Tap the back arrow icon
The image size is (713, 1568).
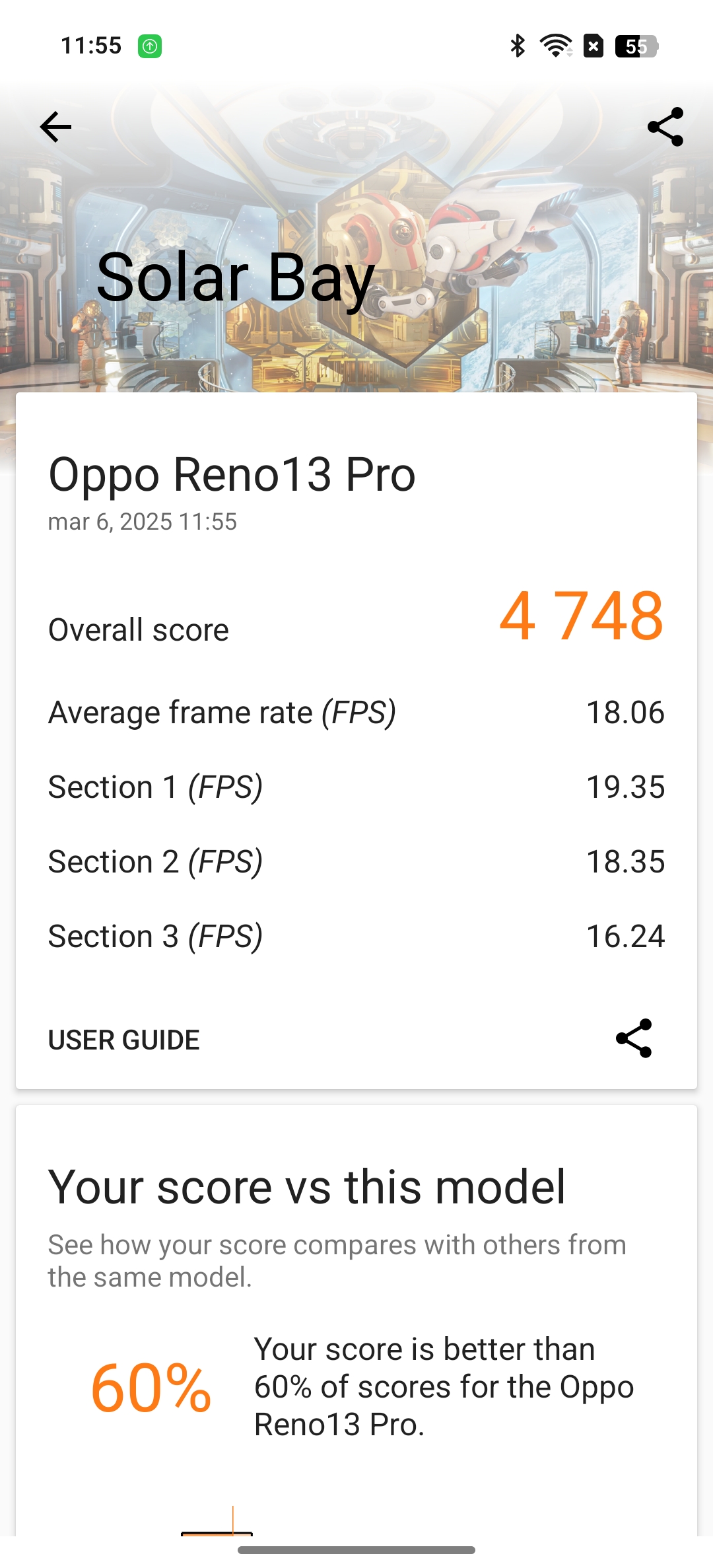point(55,127)
